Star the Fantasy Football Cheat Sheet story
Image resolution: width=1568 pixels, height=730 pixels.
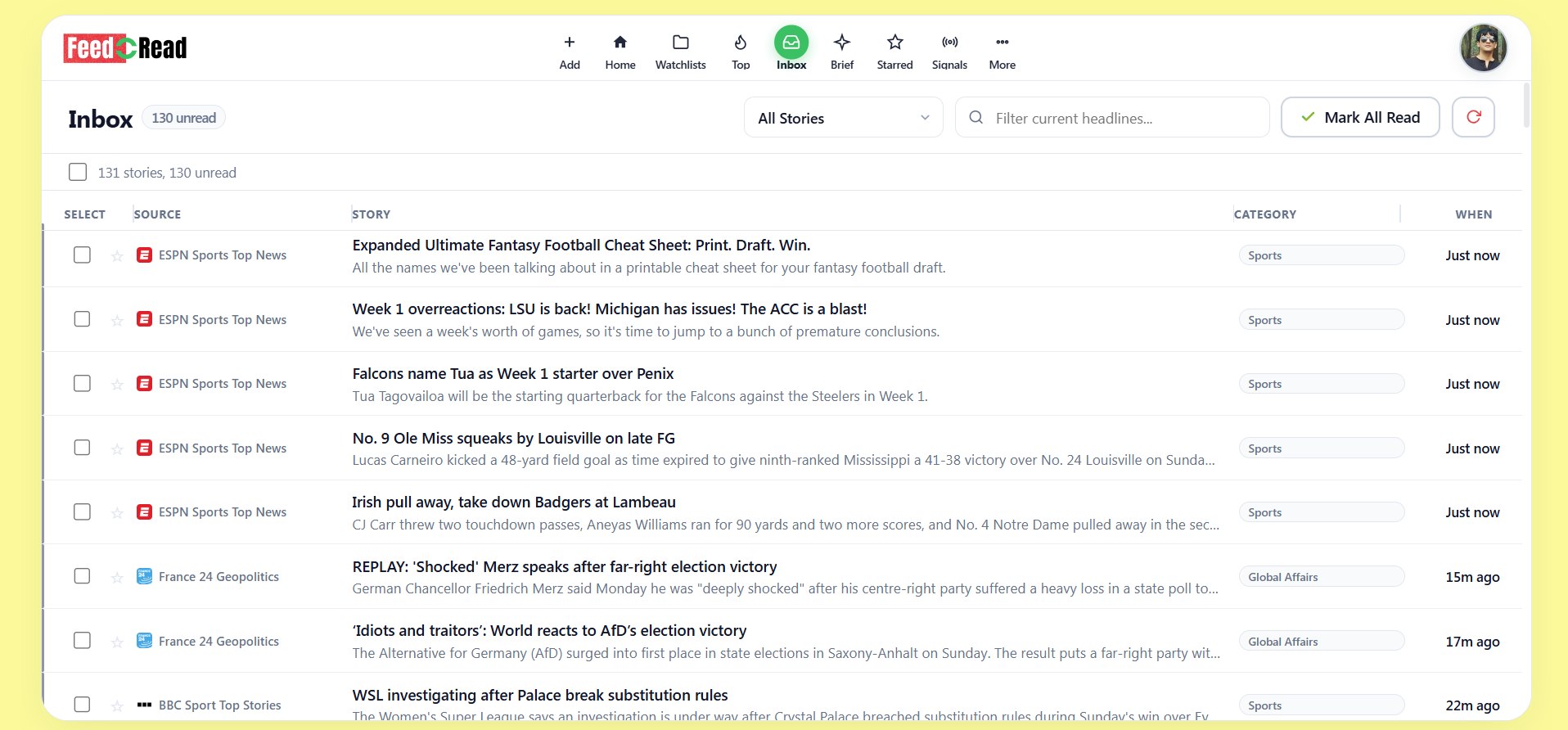[117, 256]
